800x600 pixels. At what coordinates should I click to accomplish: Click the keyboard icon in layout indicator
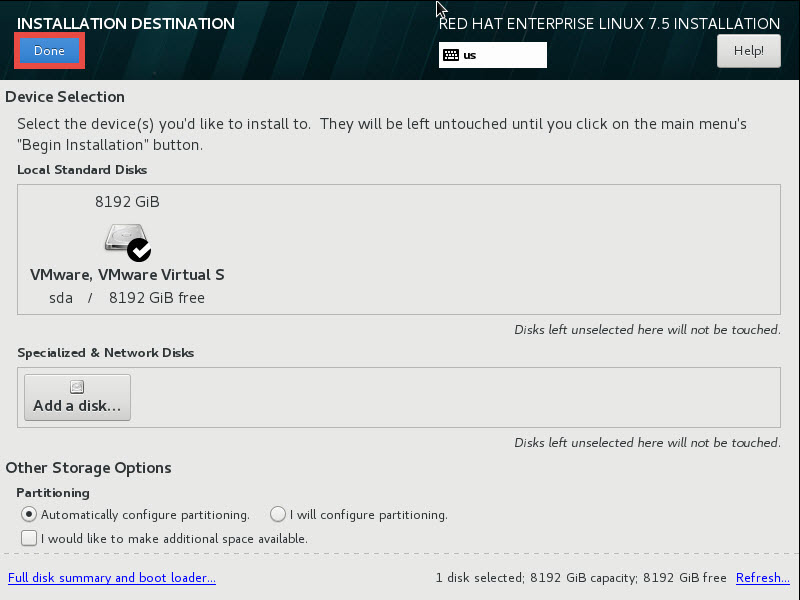450,55
